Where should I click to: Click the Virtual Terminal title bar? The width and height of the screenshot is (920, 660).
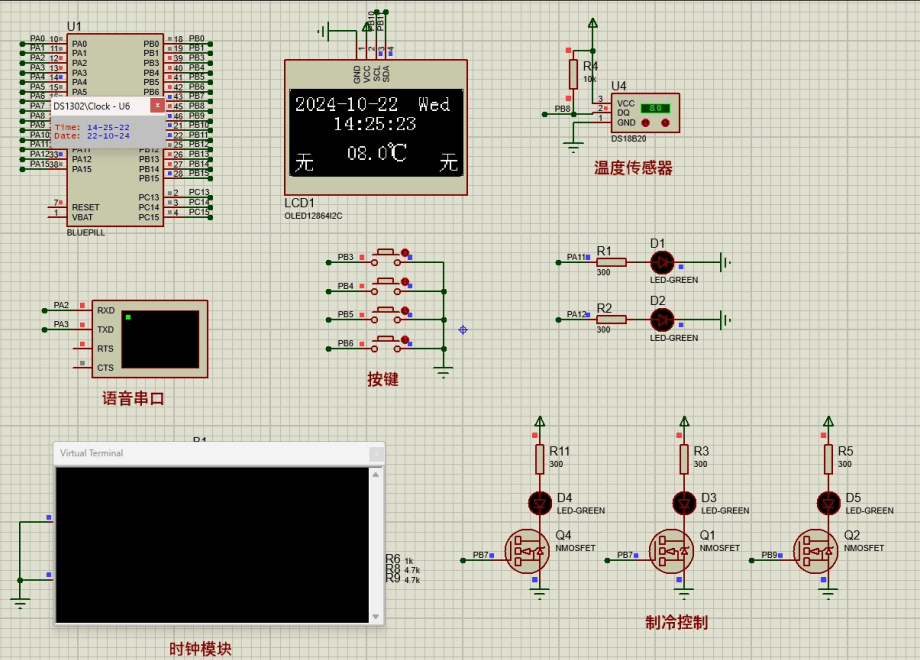click(200, 453)
